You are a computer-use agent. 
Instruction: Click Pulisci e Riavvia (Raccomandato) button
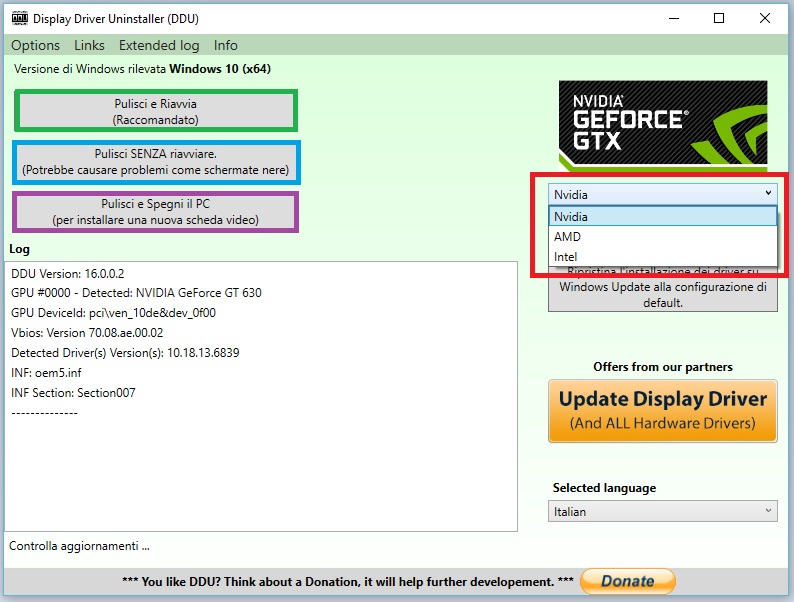[x=155, y=111]
